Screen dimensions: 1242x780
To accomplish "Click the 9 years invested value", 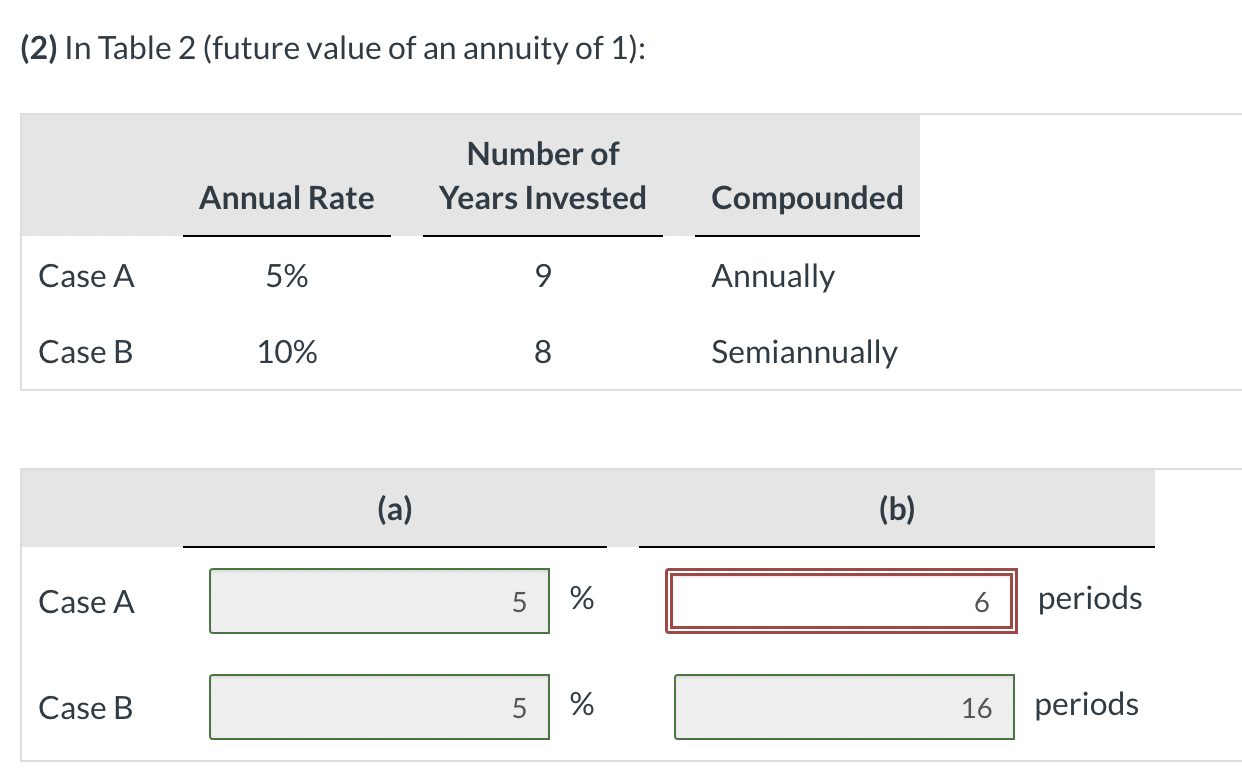I will point(542,276).
